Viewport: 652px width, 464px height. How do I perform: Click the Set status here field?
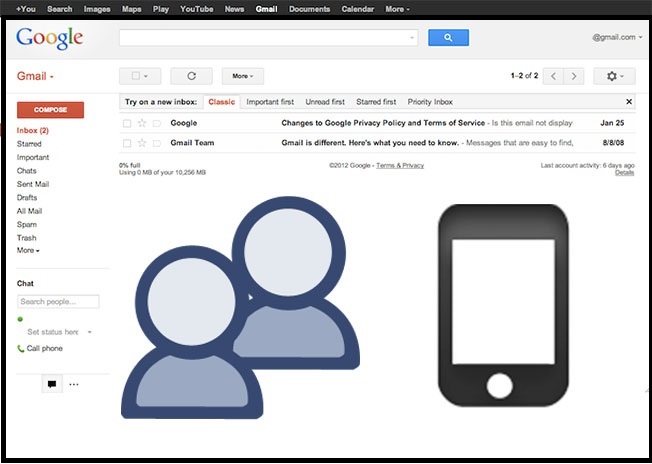tap(53, 332)
